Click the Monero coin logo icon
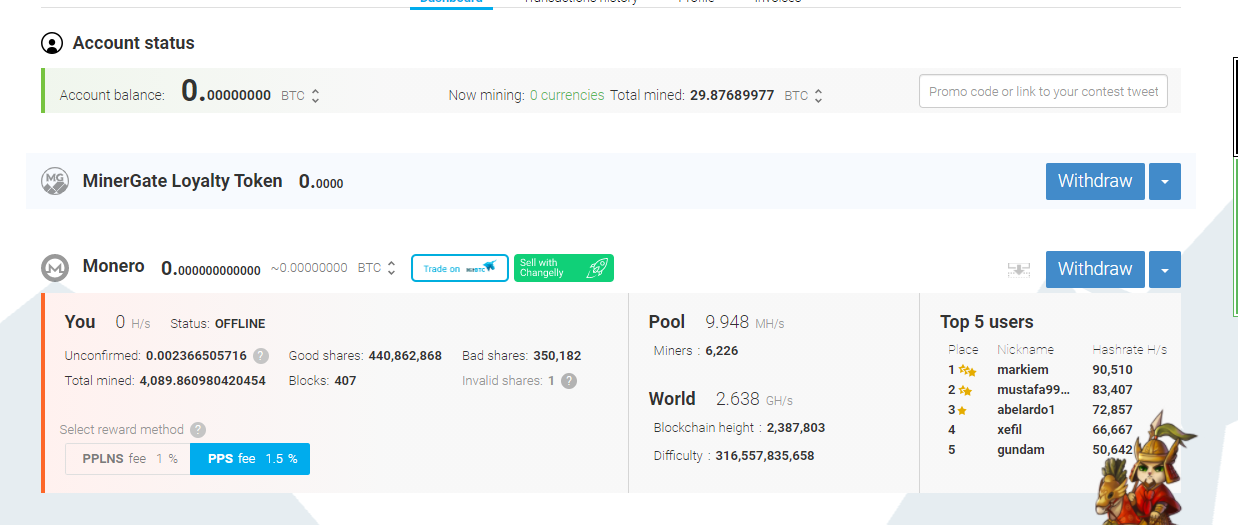Screen dimensions: 1238x525 coord(55,268)
